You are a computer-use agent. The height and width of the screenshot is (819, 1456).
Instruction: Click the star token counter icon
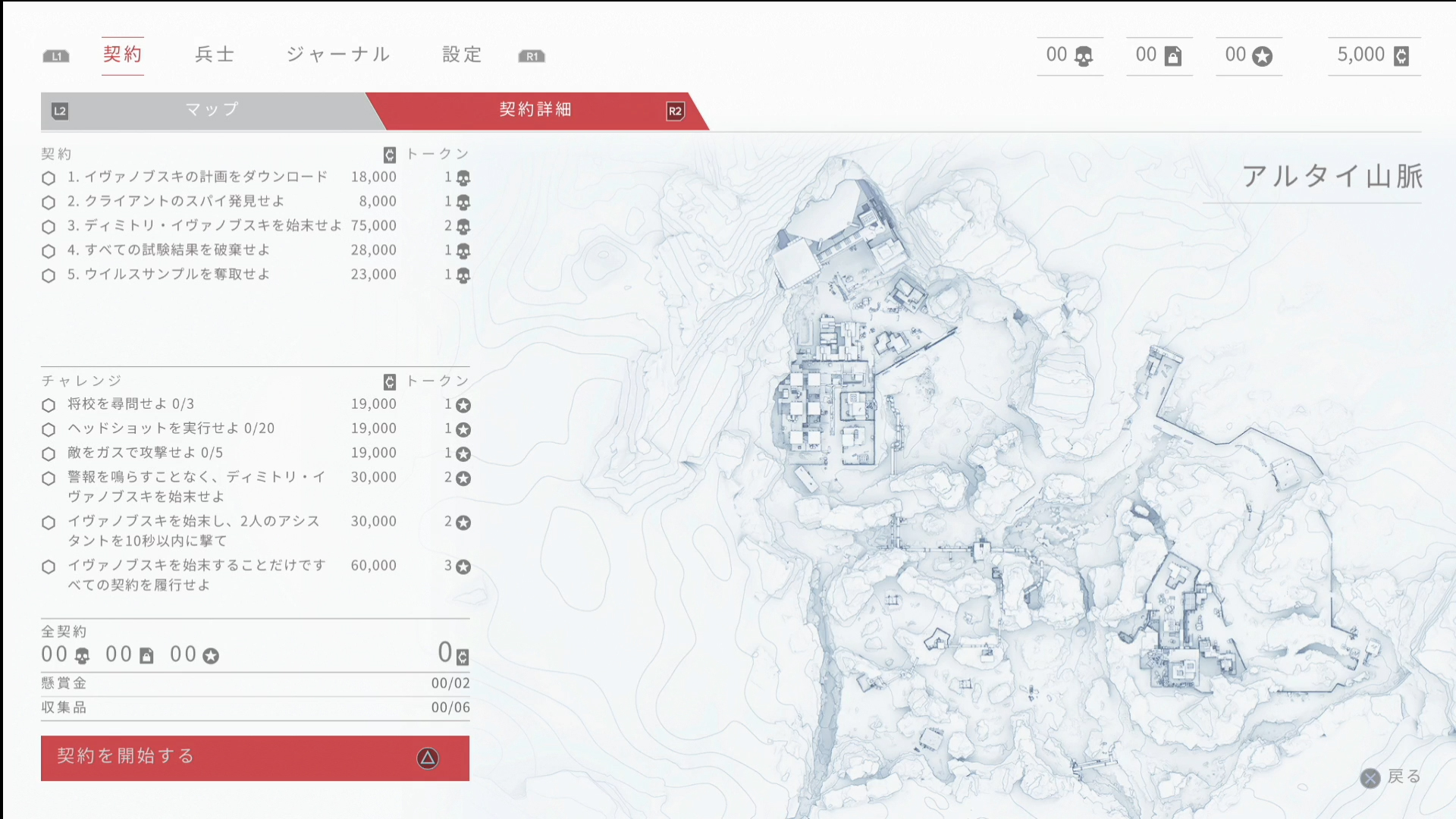(1263, 56)
